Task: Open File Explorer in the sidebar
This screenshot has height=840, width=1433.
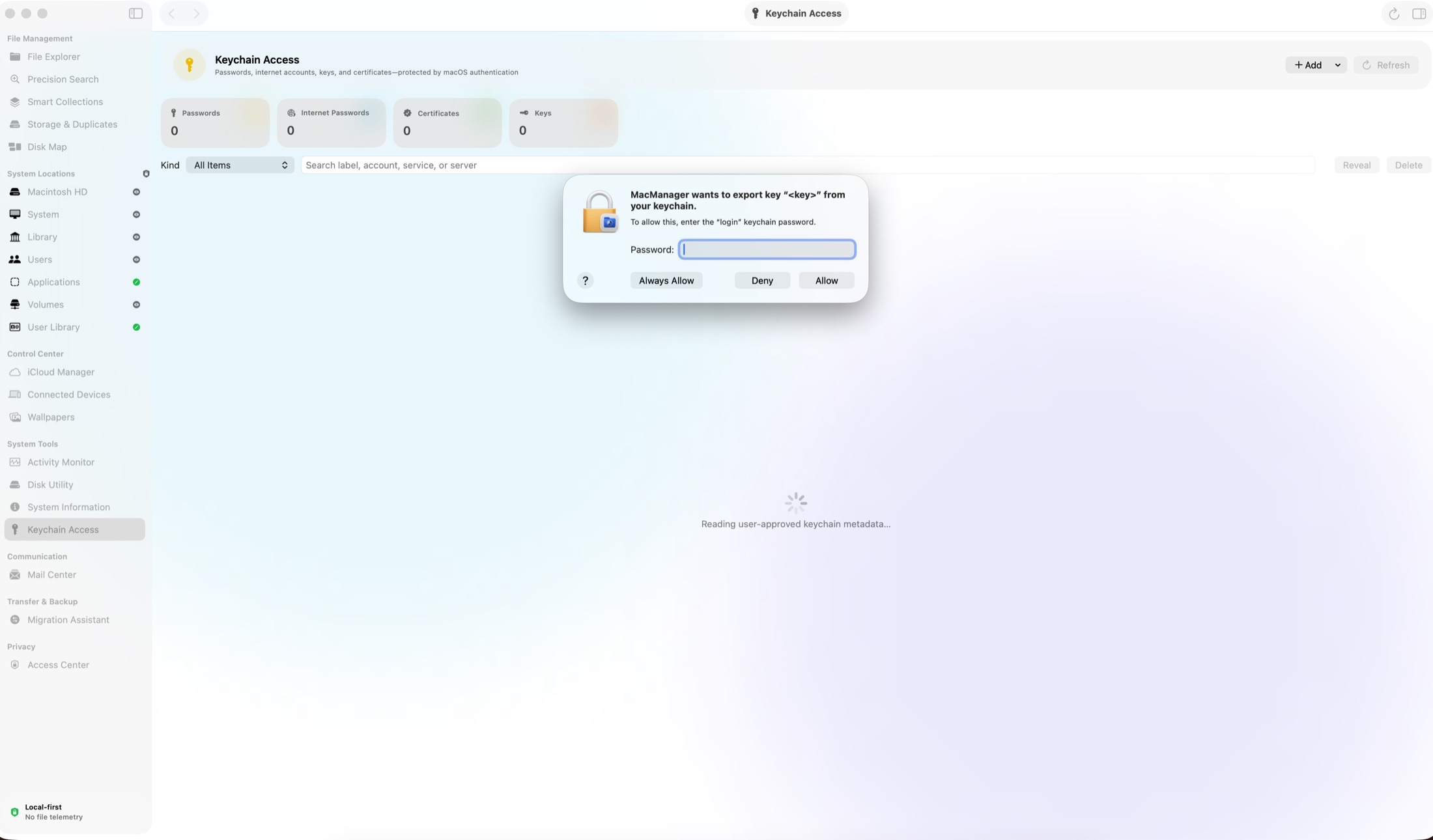Action: (74, 57)
